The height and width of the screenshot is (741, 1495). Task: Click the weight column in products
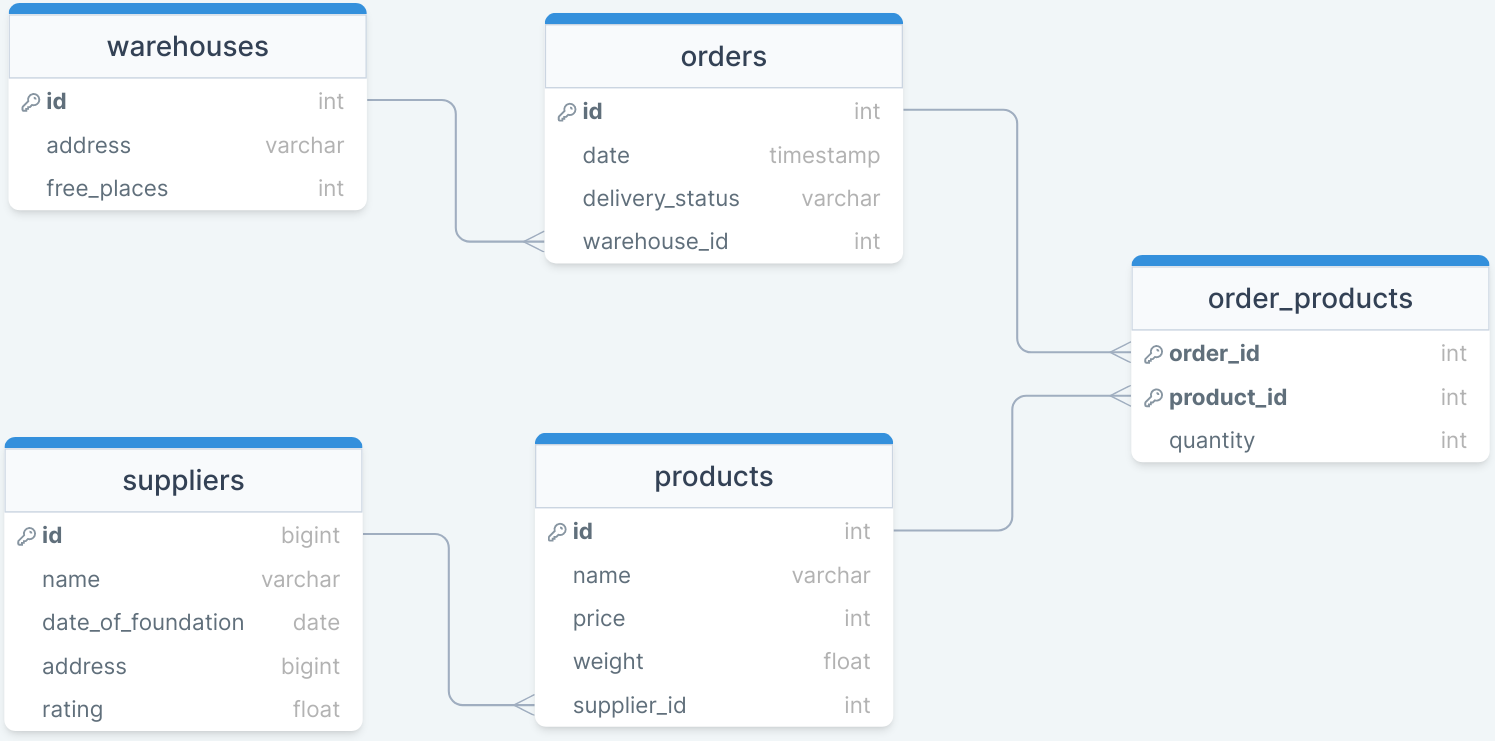coord(714,661)
